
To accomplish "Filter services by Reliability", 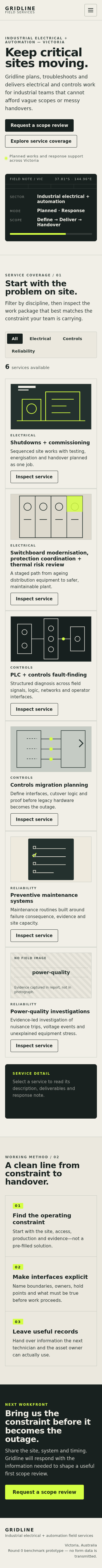I will tap(23, 351).
